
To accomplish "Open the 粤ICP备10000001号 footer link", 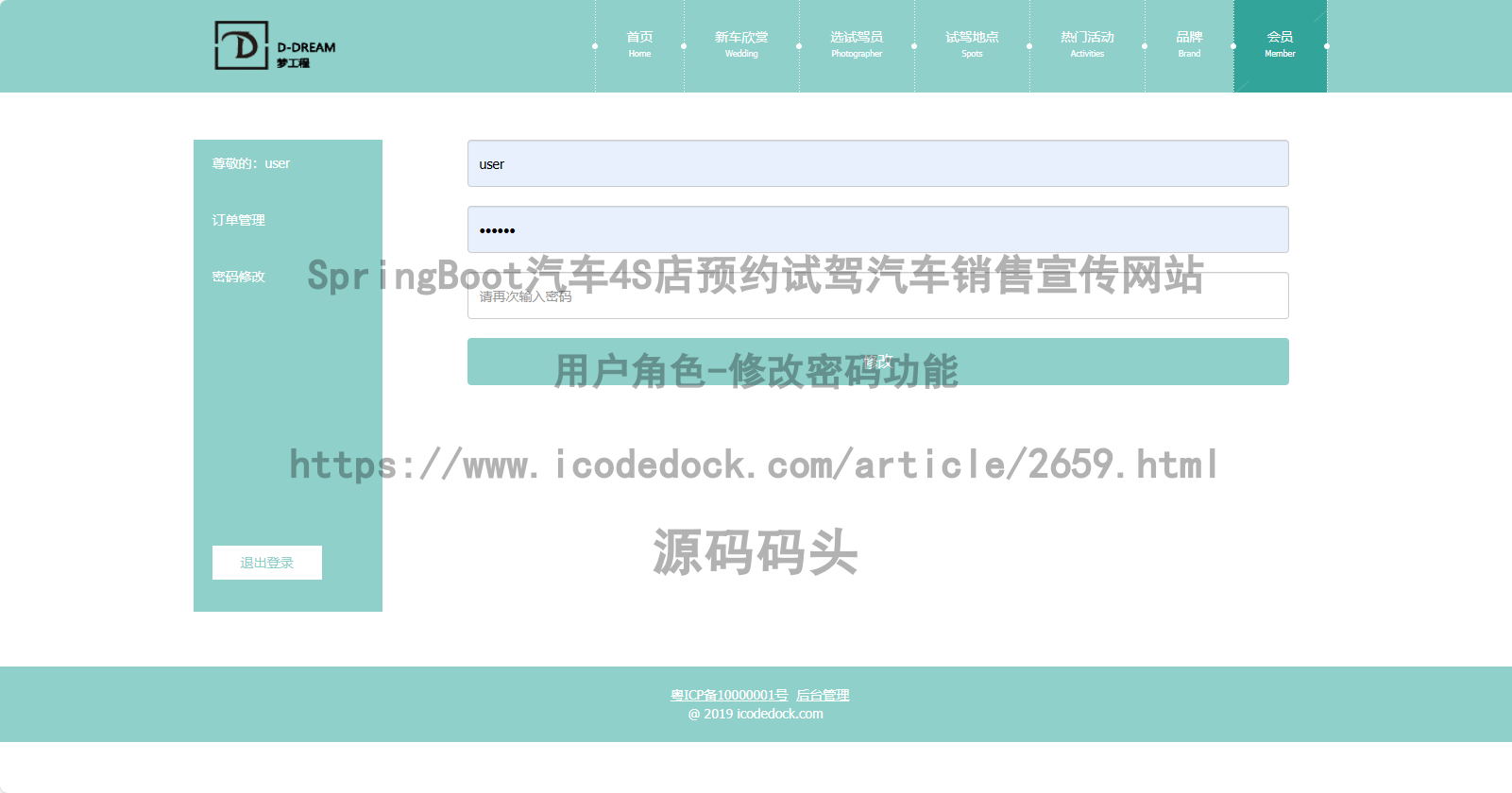I will (729, 695).
